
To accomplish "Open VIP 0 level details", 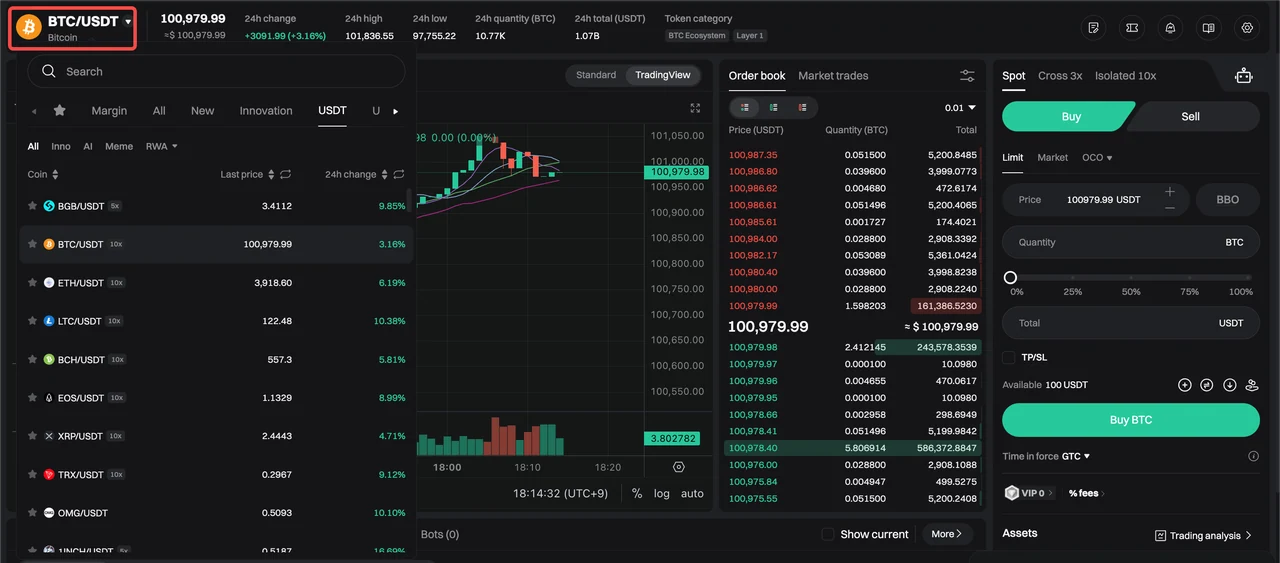I will [x=1030, y=493].
